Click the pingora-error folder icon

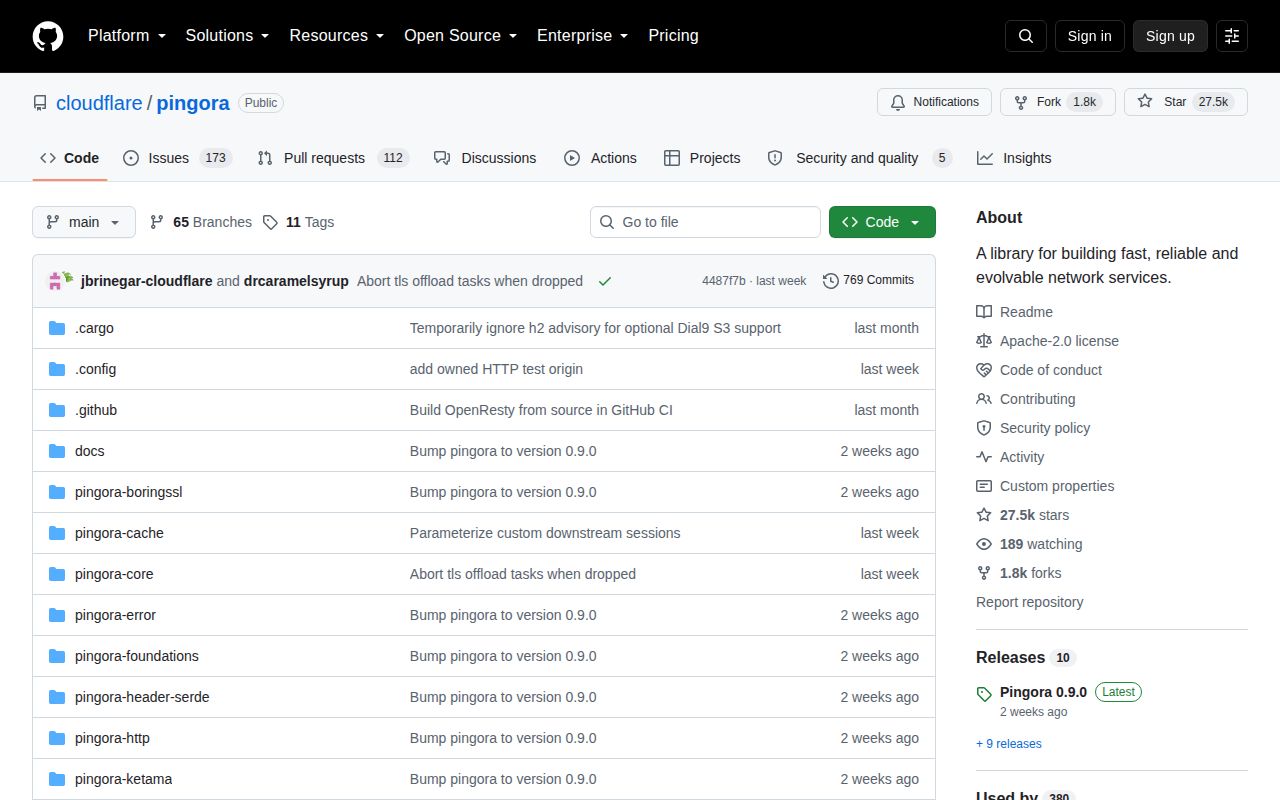[x=57, y=615]
